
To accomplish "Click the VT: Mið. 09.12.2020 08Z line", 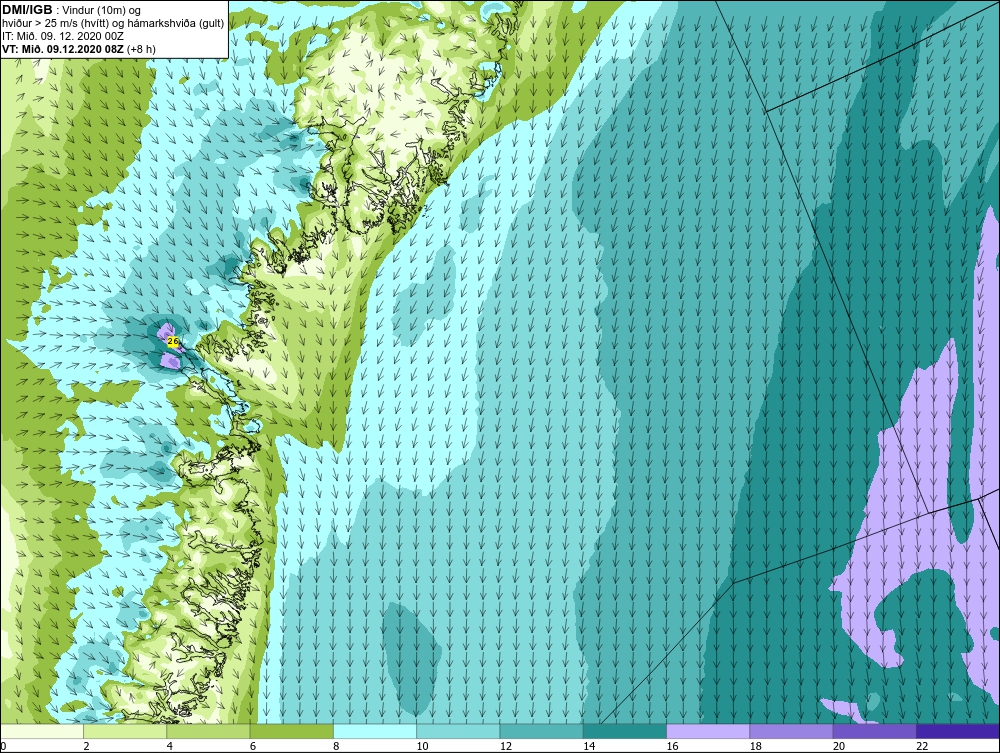I will [x=79, y=48].
